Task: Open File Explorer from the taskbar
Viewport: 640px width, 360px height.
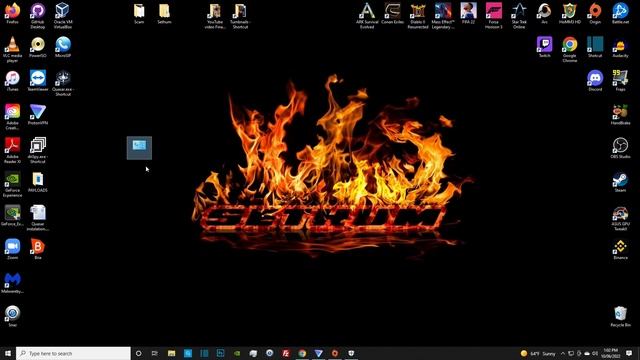Action: pos(171,353)
